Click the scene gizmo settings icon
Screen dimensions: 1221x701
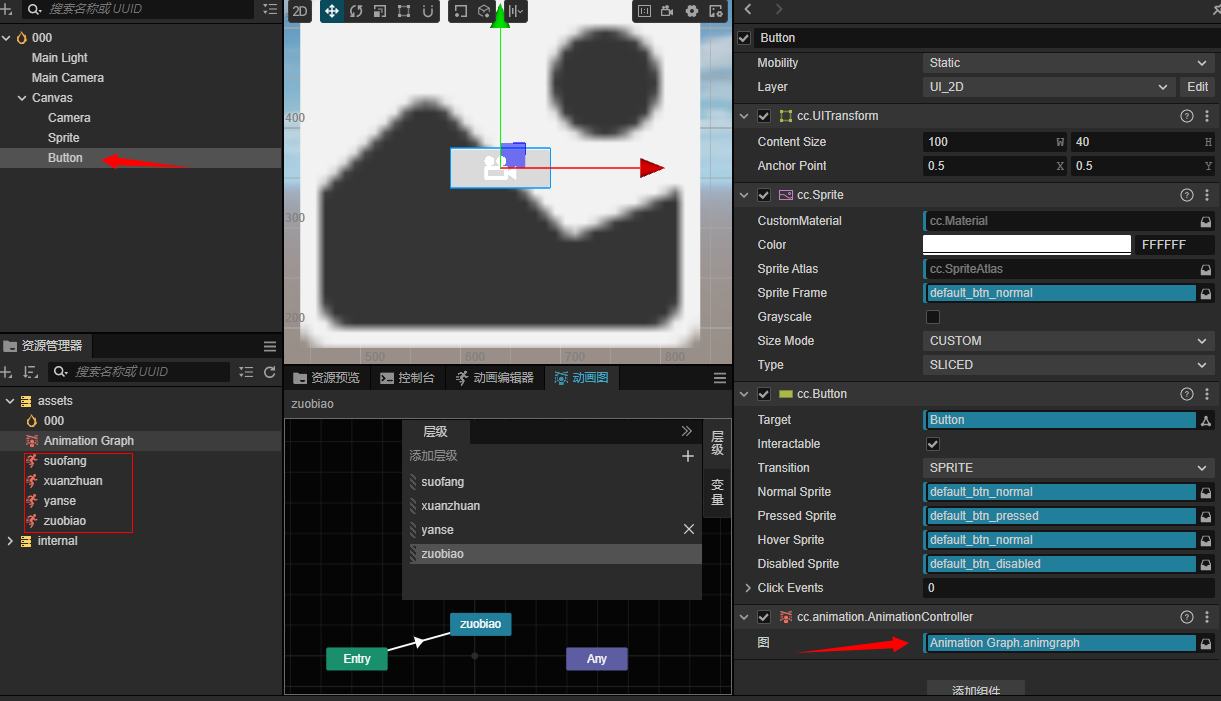[x=716, y=11]
